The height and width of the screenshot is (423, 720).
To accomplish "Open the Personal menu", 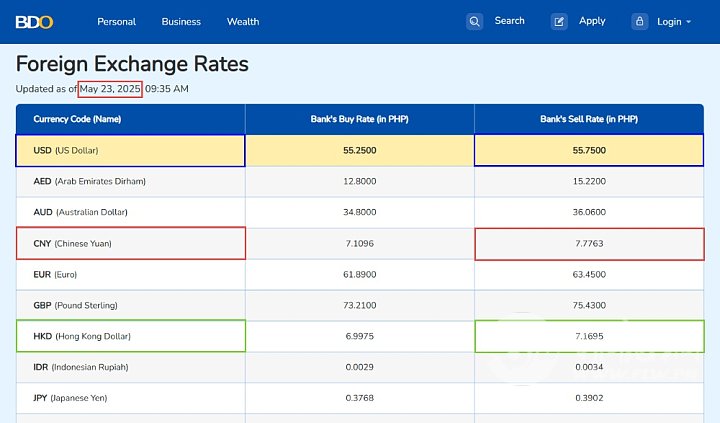I will [x=116, y=21].
